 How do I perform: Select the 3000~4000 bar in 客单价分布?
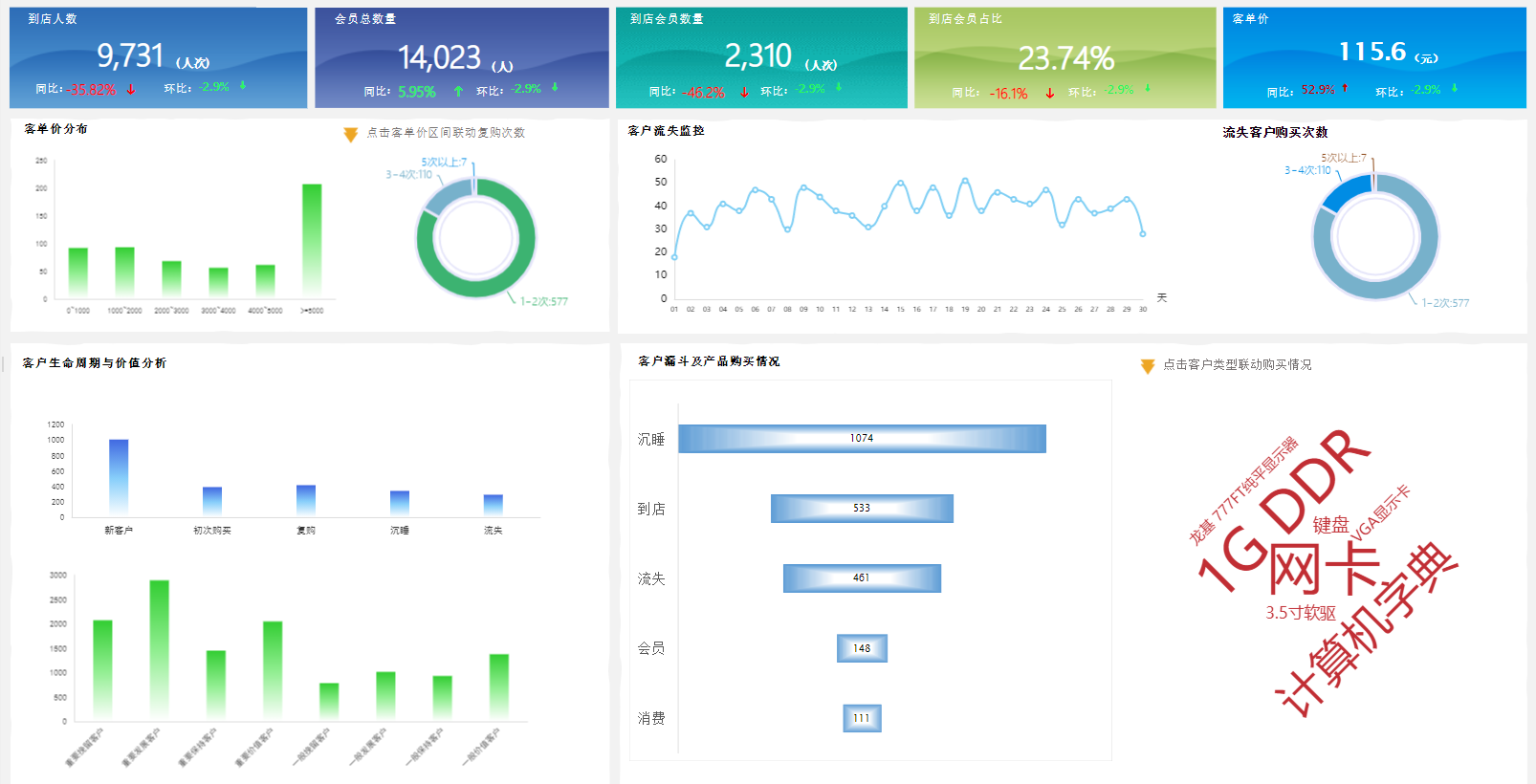point(218,281)
